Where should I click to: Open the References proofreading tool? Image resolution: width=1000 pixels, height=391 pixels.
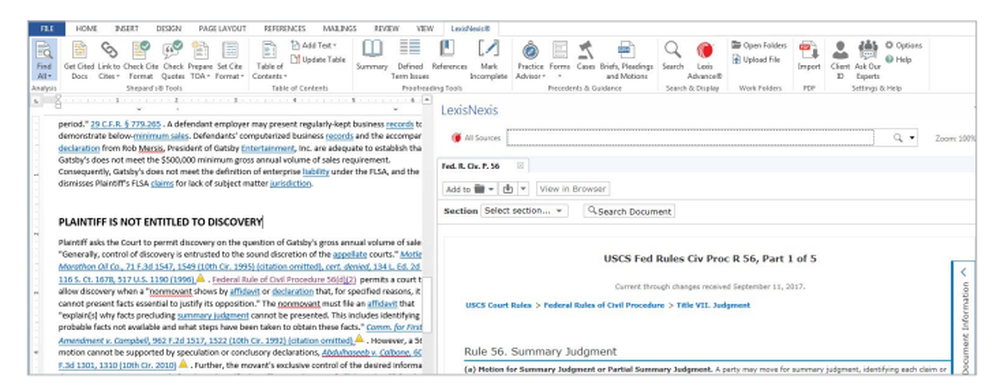tap(449, 55)
